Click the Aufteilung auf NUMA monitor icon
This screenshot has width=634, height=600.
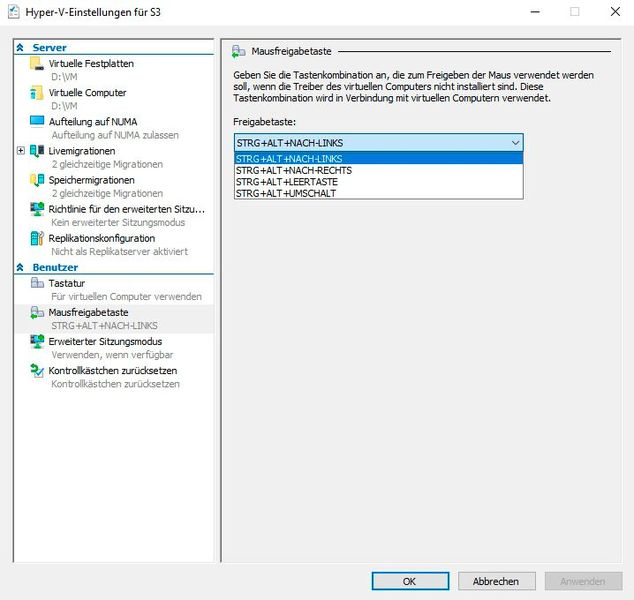point(37,121)
